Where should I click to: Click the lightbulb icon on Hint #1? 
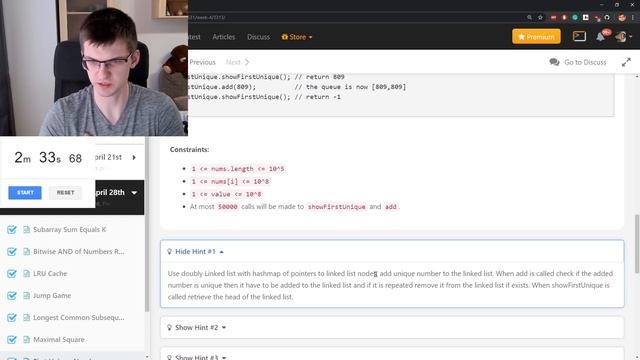pos(169,251)
